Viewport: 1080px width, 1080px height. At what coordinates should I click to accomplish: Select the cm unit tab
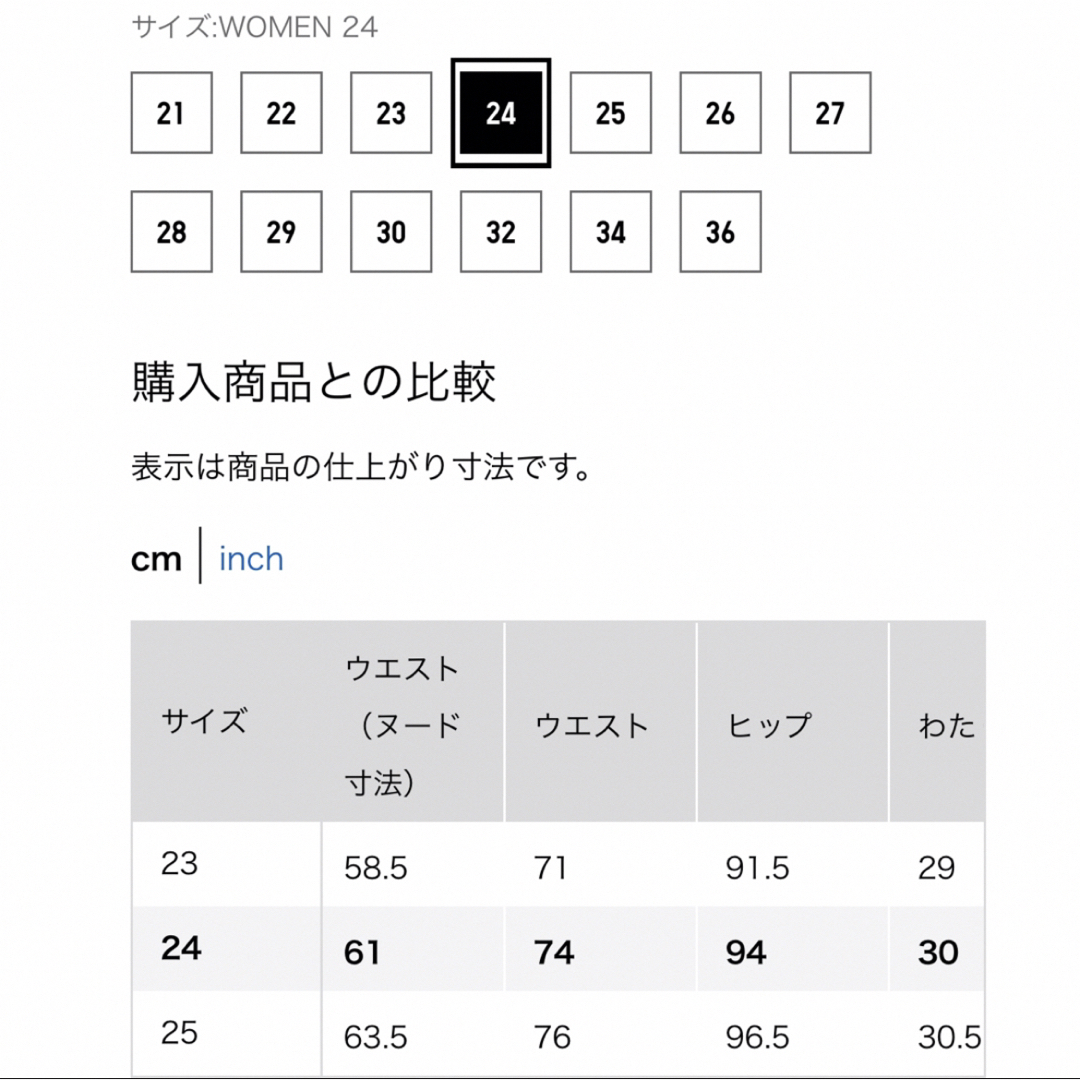[x=156, y=559]
